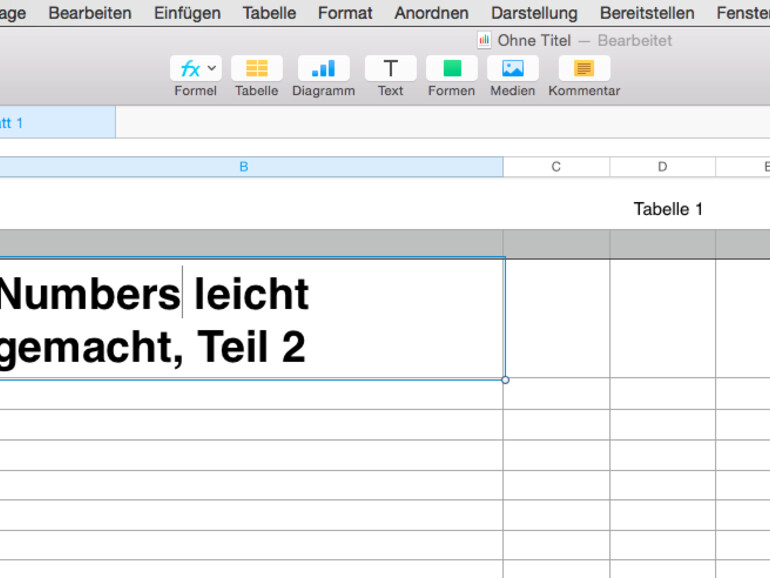
Task: Select column C header
Action: tap(556, 167)
